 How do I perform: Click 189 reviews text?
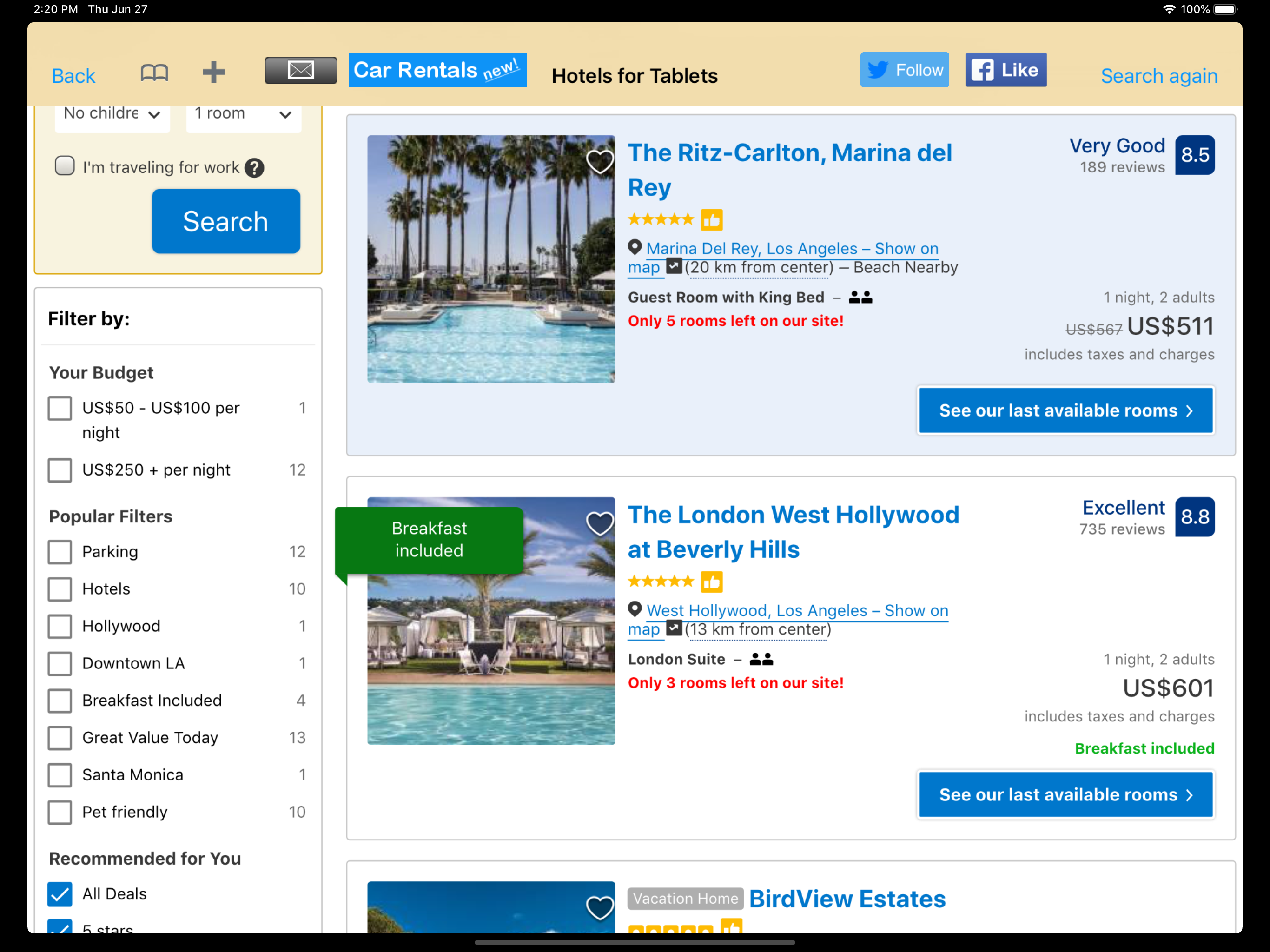1122,167
